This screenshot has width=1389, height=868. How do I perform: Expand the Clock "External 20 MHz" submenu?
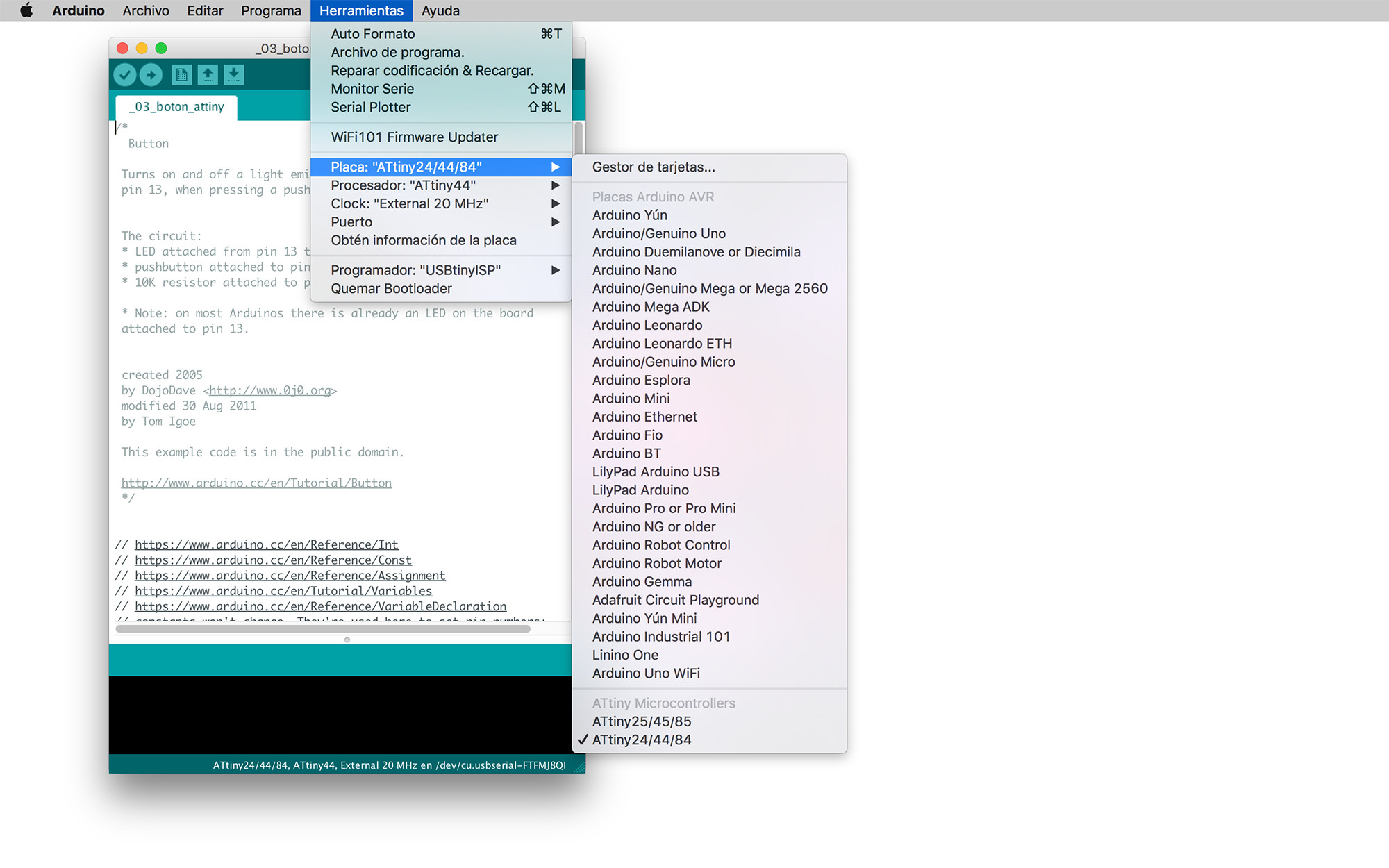[x=441, y=203]
